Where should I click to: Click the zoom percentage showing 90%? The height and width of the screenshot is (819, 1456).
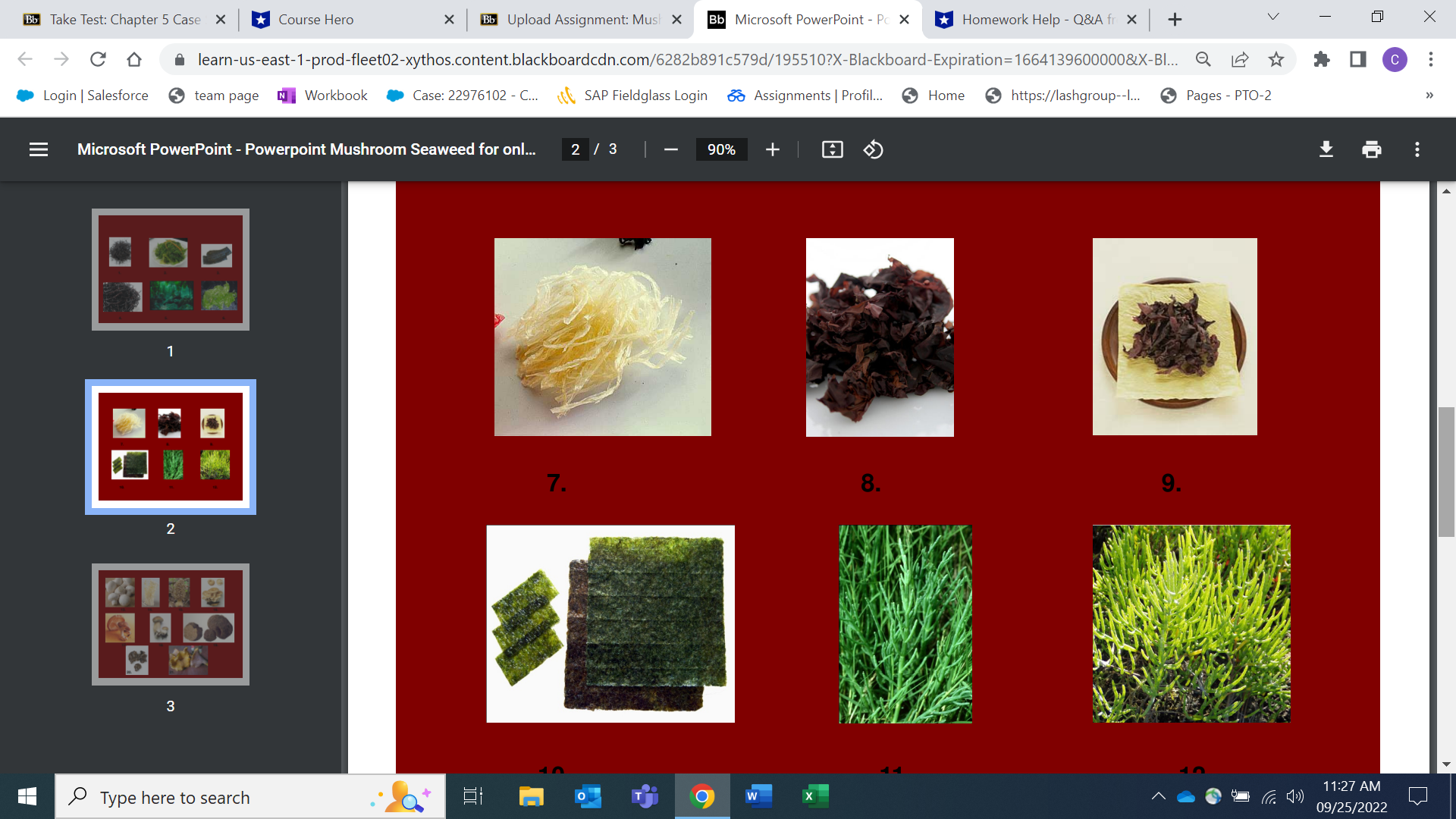point(720,149)
